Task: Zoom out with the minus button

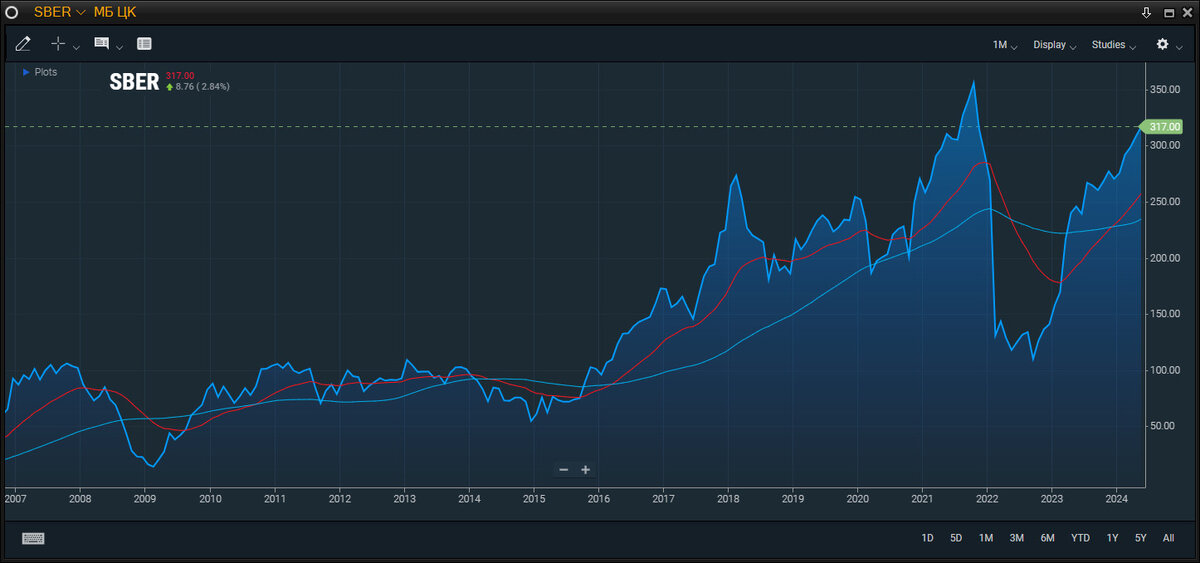Action: [x=563, y=470]
